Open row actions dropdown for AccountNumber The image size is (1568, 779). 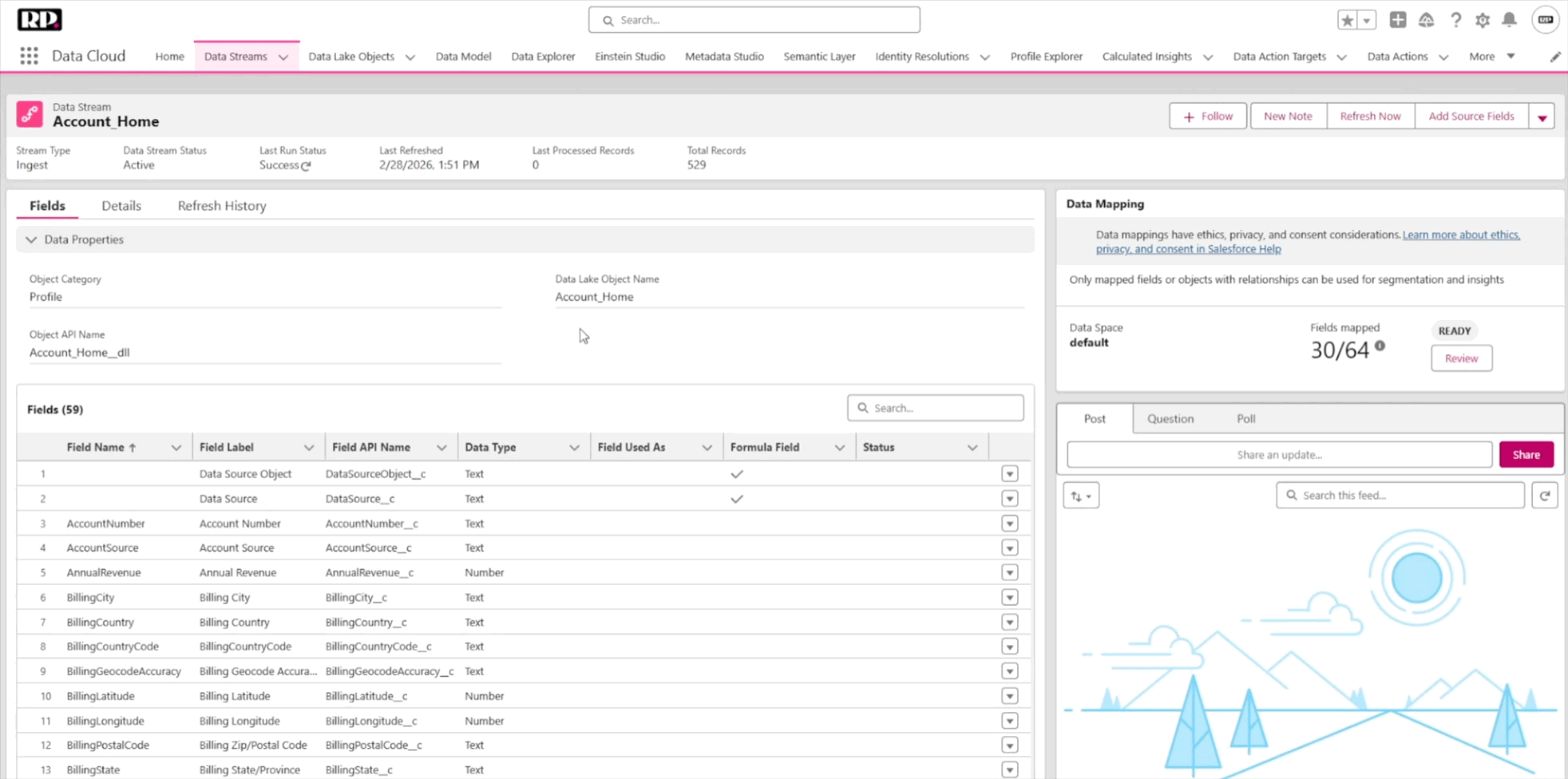tap(1009, 524)
